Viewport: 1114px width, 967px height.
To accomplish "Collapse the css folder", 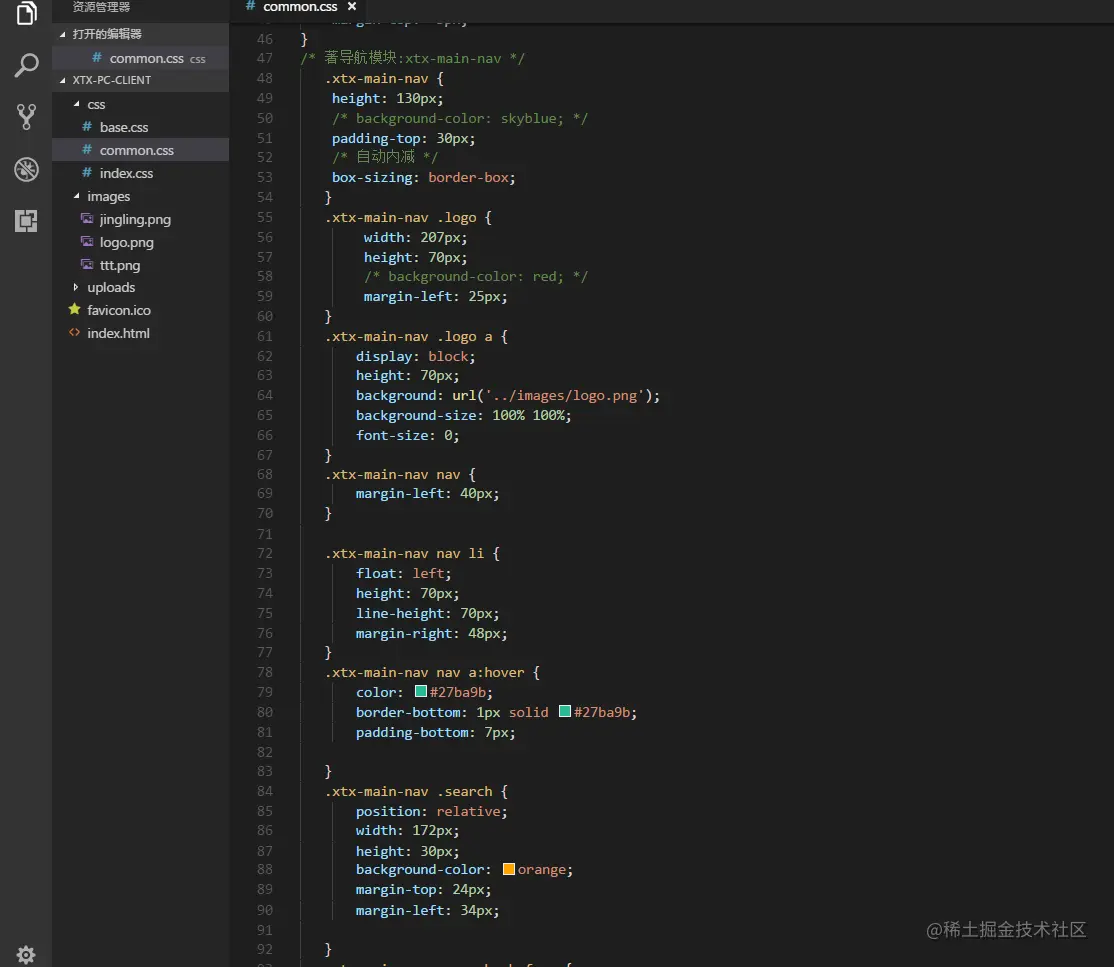I will 76,104.
